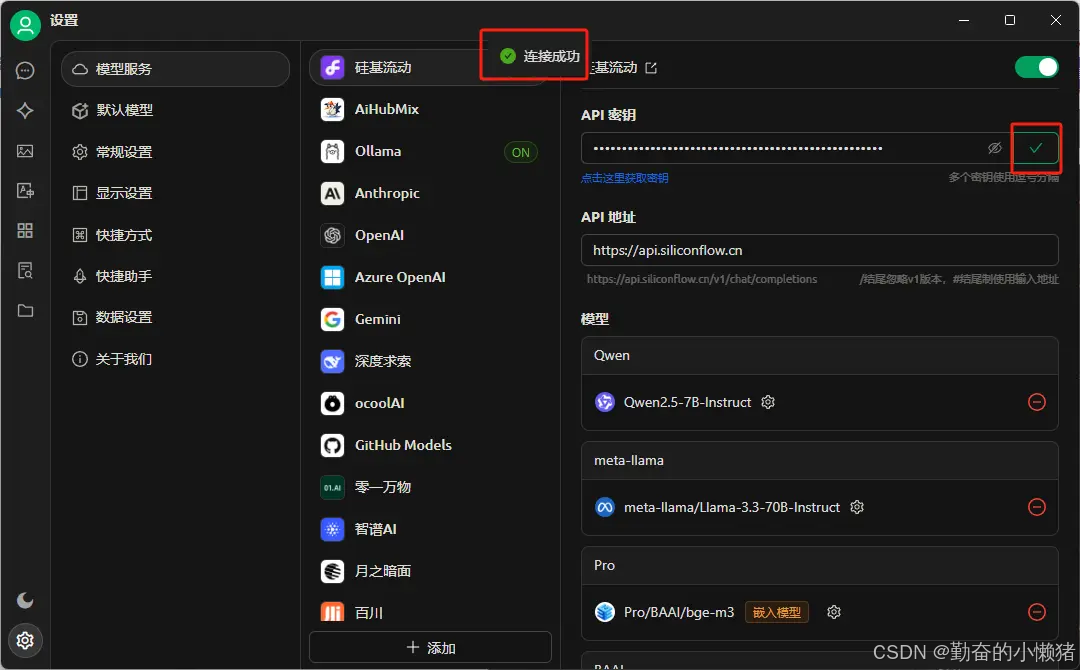Viewport: 1080px width, 670px height.
Task: Open 硅基流动 external website link icon
Action: [651, 67]
